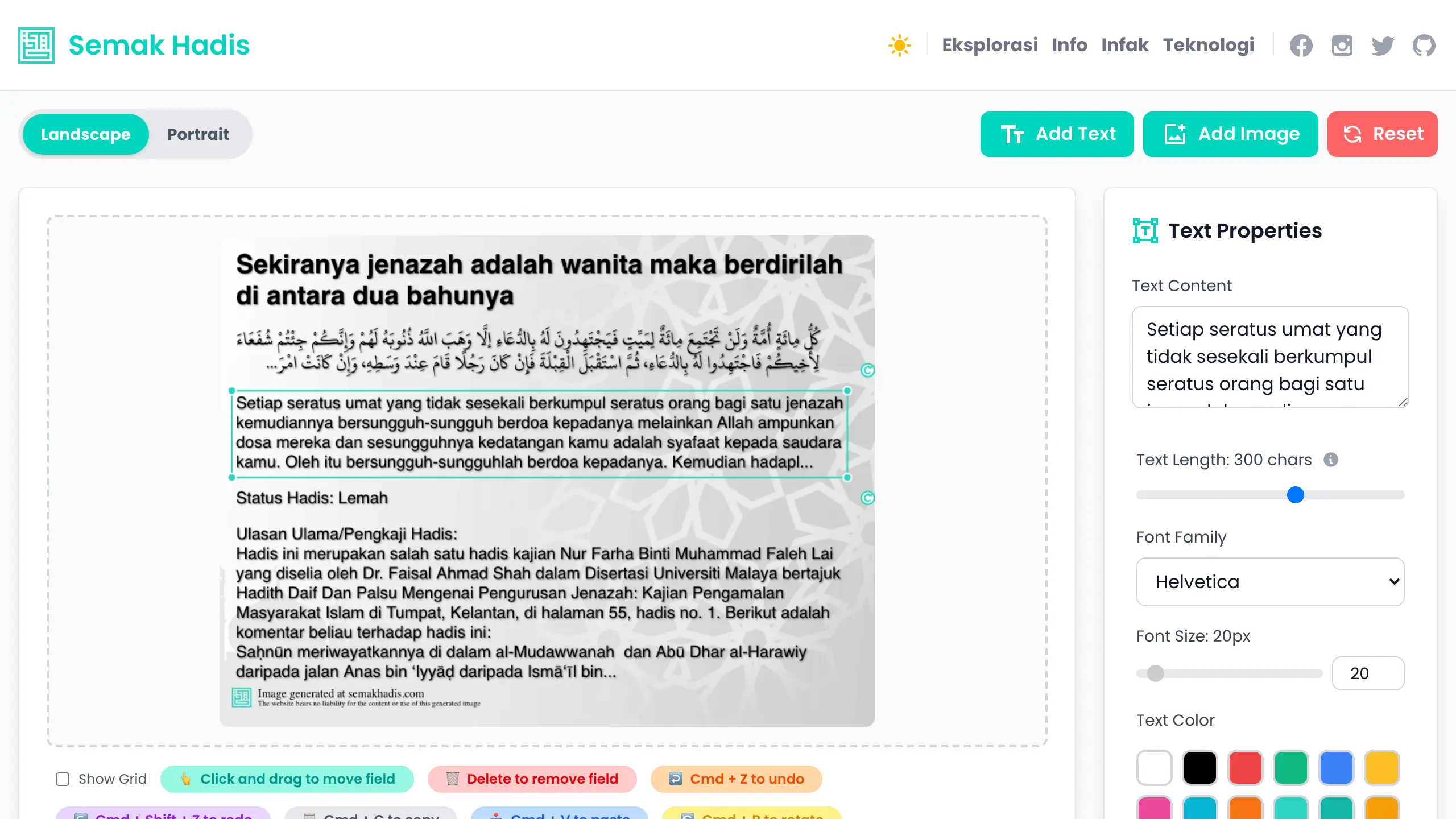Switch orientation to Portrait

point(198,134)
